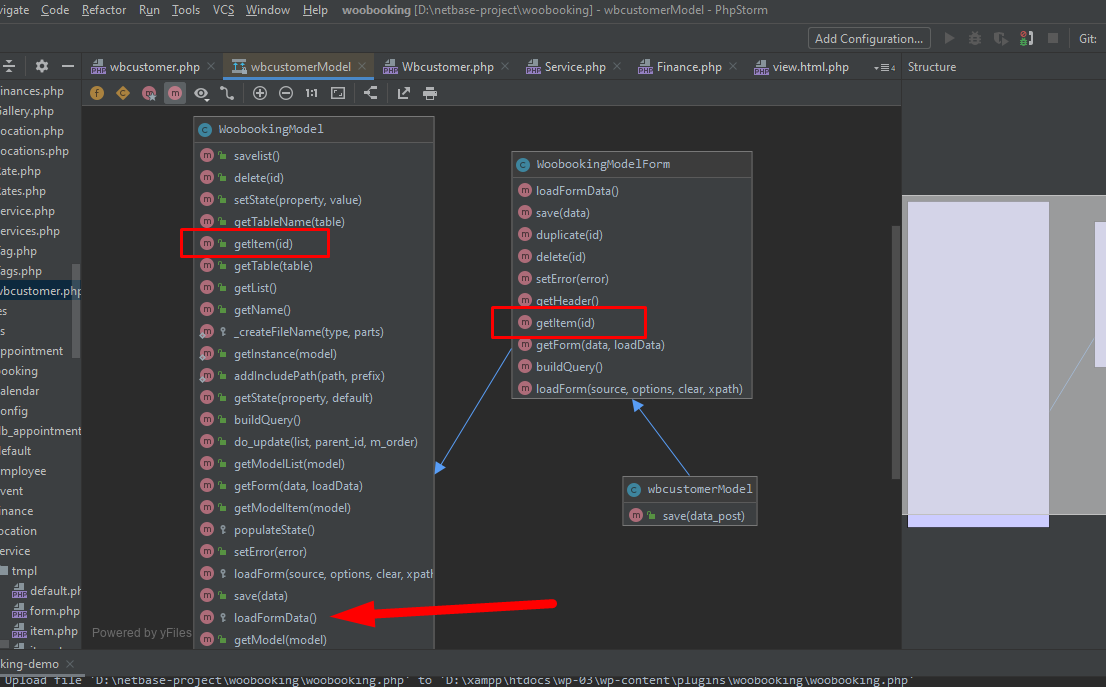Close the wbcustomerModel diagram tab
This screenshot has height=687, width=1106.
click(x=364, y=67)
